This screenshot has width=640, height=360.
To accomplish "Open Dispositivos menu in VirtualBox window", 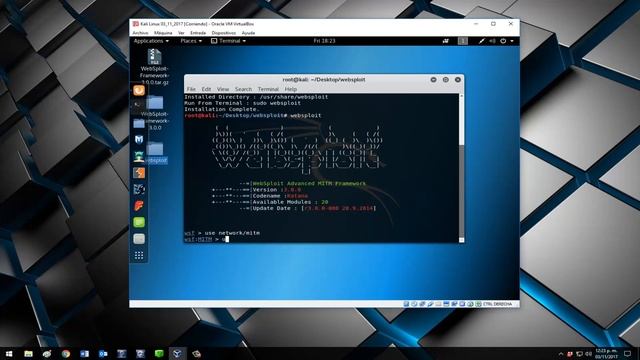I will click(224, 33).
